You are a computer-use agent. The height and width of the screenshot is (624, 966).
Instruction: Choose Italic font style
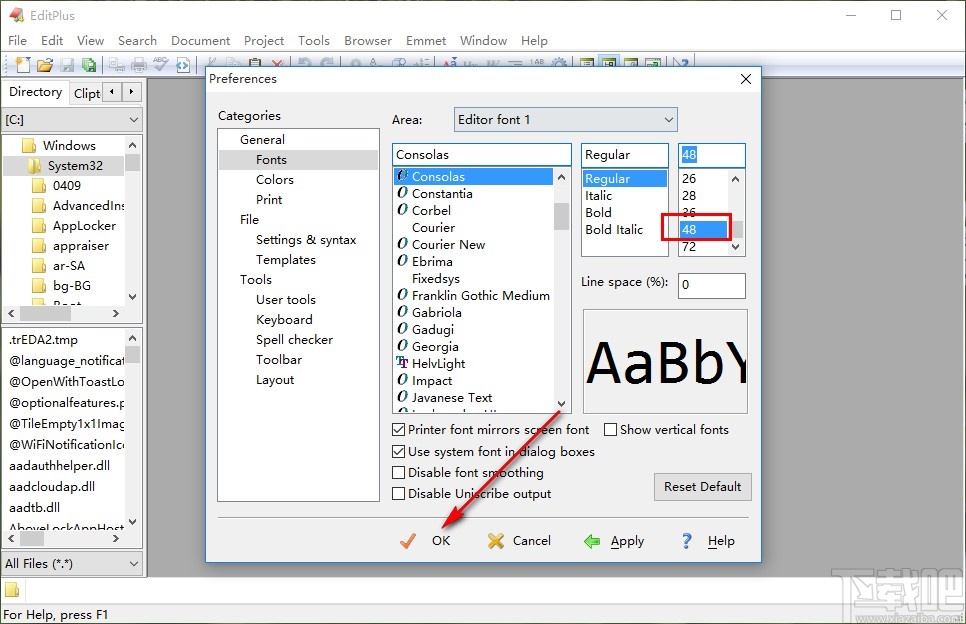(x=598, y=195)
